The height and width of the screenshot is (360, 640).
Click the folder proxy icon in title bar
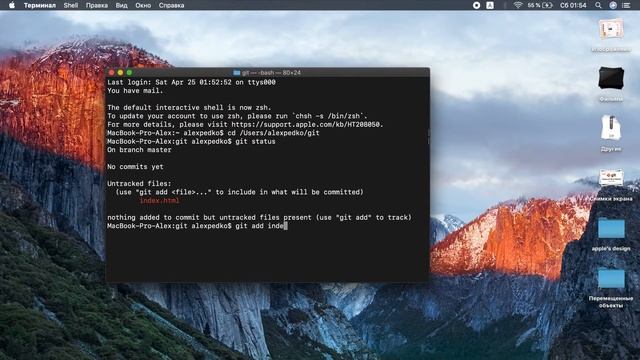click(236, 73)
